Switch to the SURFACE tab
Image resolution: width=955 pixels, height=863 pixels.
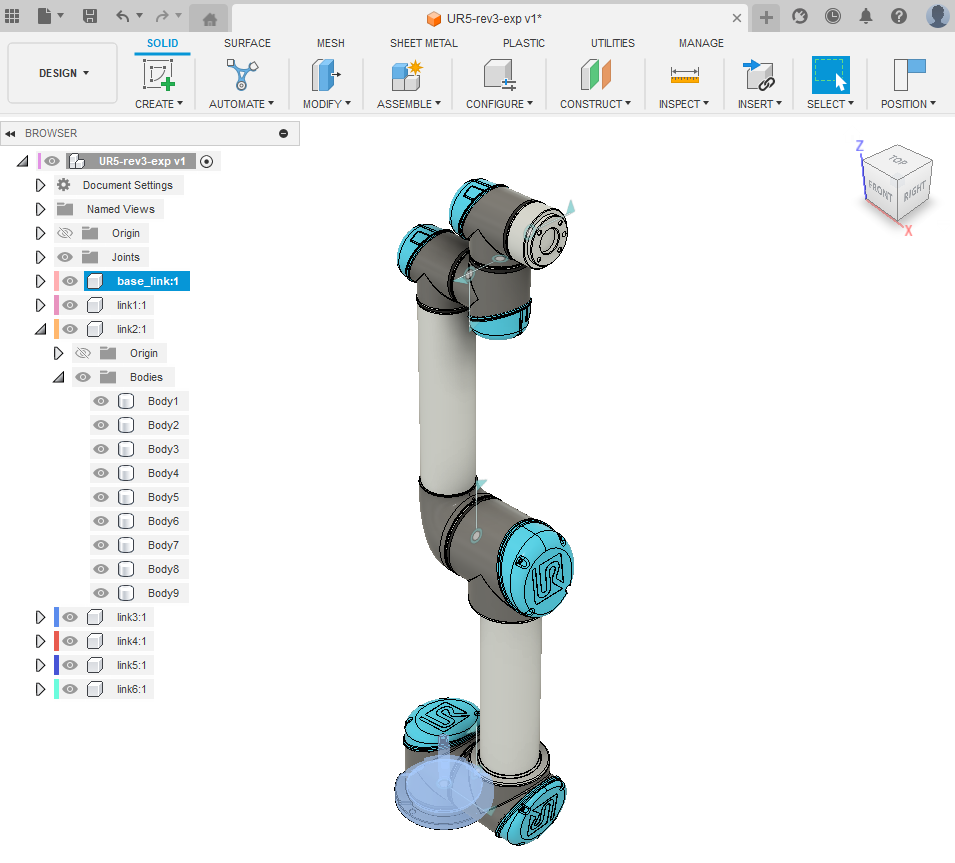tap(247, 43)
